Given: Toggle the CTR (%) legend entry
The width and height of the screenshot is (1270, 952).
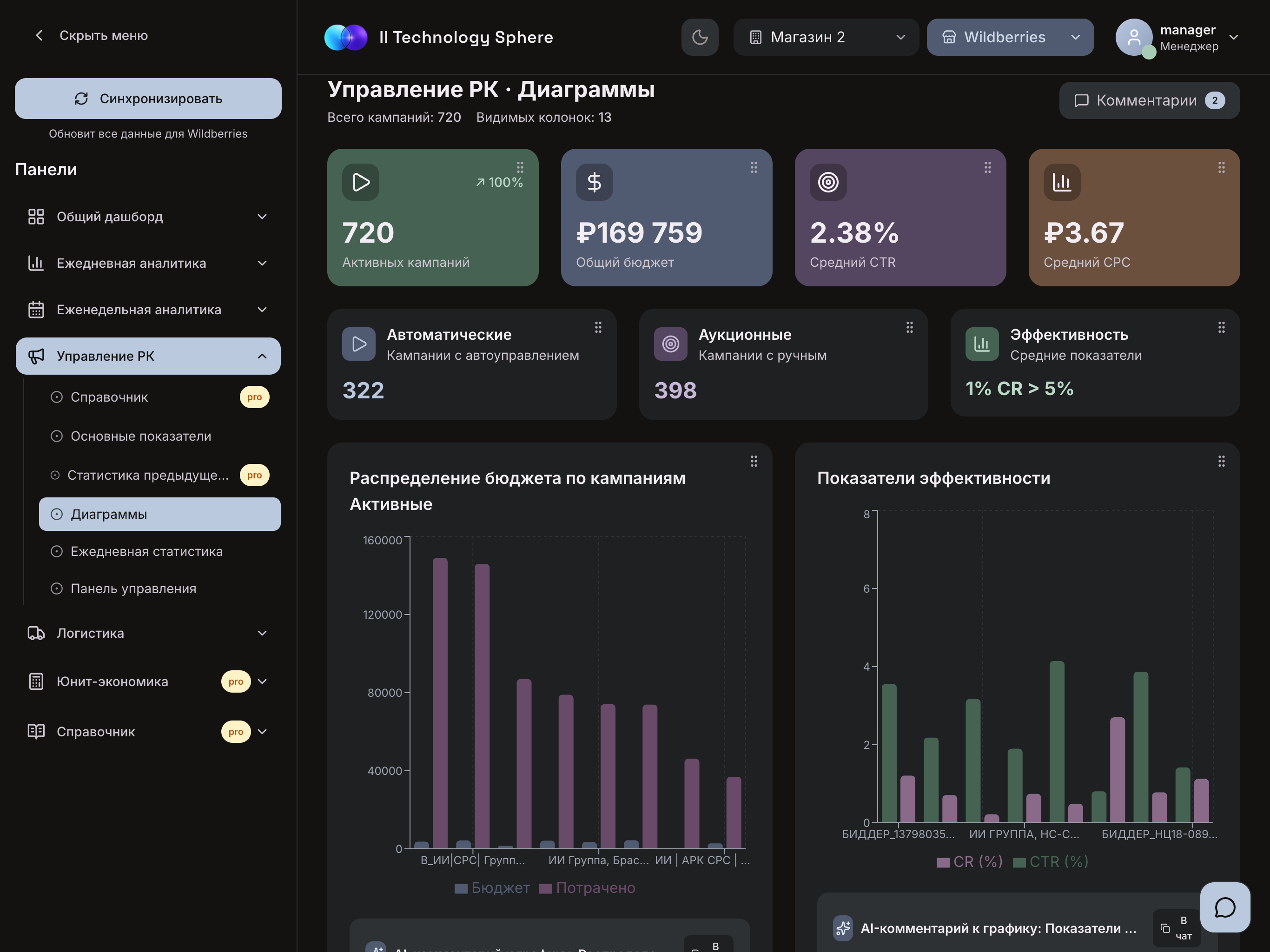Looking at the screenshot, I should click(x=1050, y=861).
